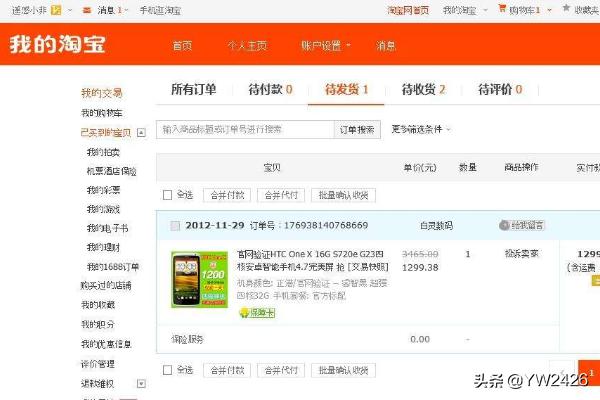Open 个人主页 in orange navigation
600x400 pixels.
pos(247,46)
